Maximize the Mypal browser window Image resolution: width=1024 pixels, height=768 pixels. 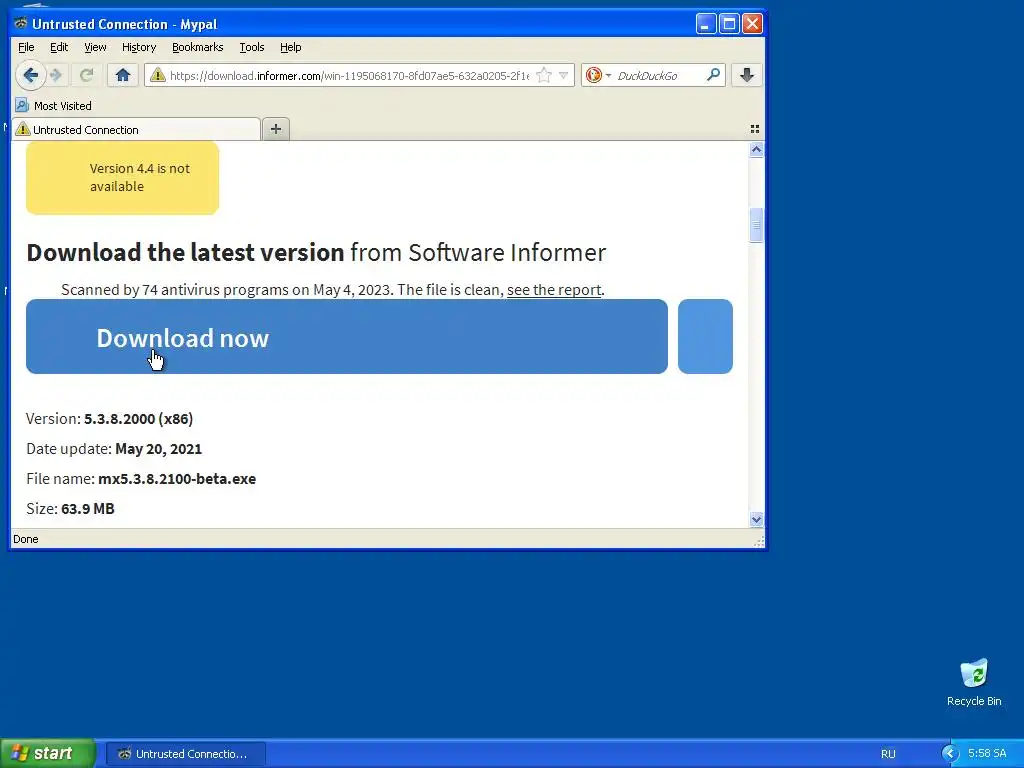coord(729,24)
